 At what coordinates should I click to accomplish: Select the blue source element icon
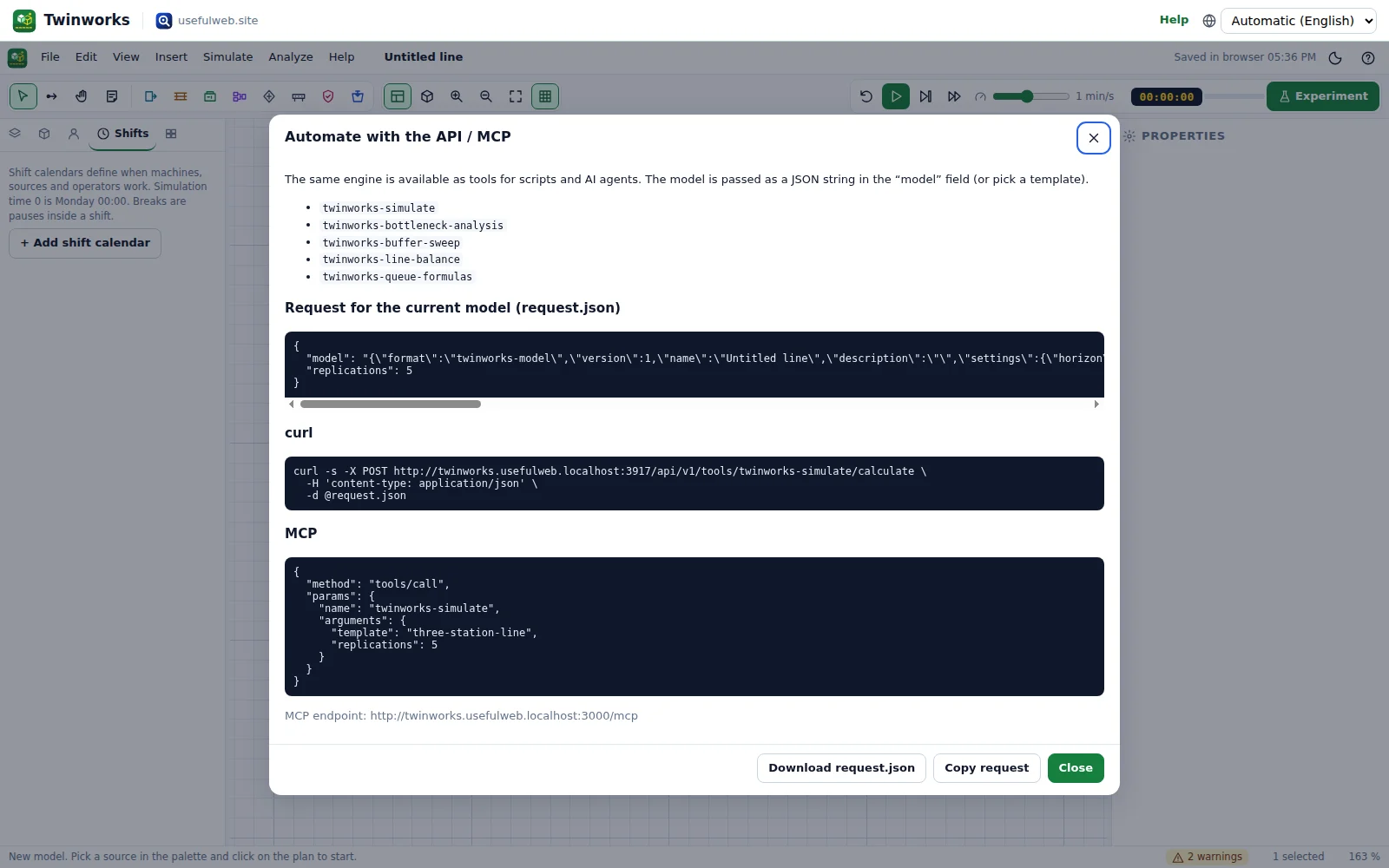pos(151,96)
